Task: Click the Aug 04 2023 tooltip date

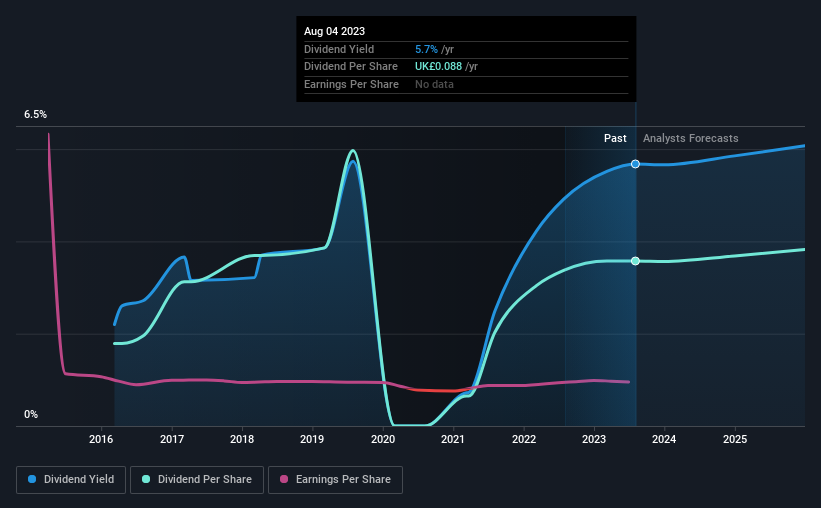Action: tap(335, 31)
